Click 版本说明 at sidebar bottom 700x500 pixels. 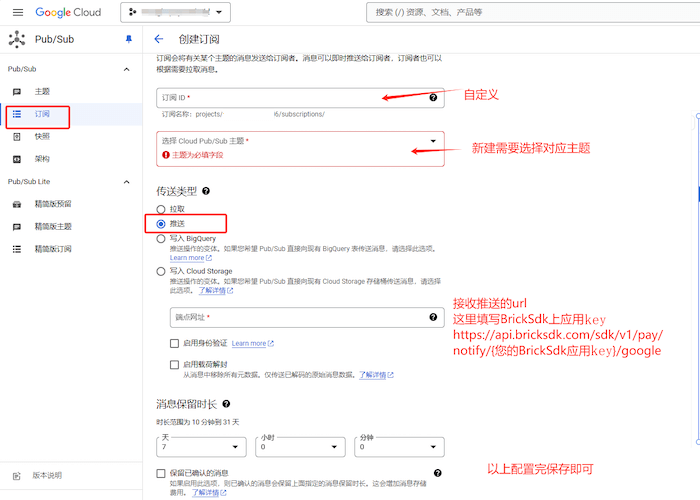click(x=46, y=475)
